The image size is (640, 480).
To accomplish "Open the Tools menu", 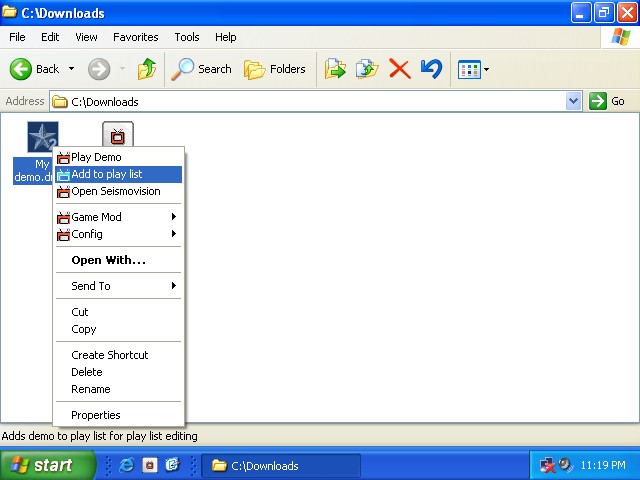I will [x=187, y=37].
